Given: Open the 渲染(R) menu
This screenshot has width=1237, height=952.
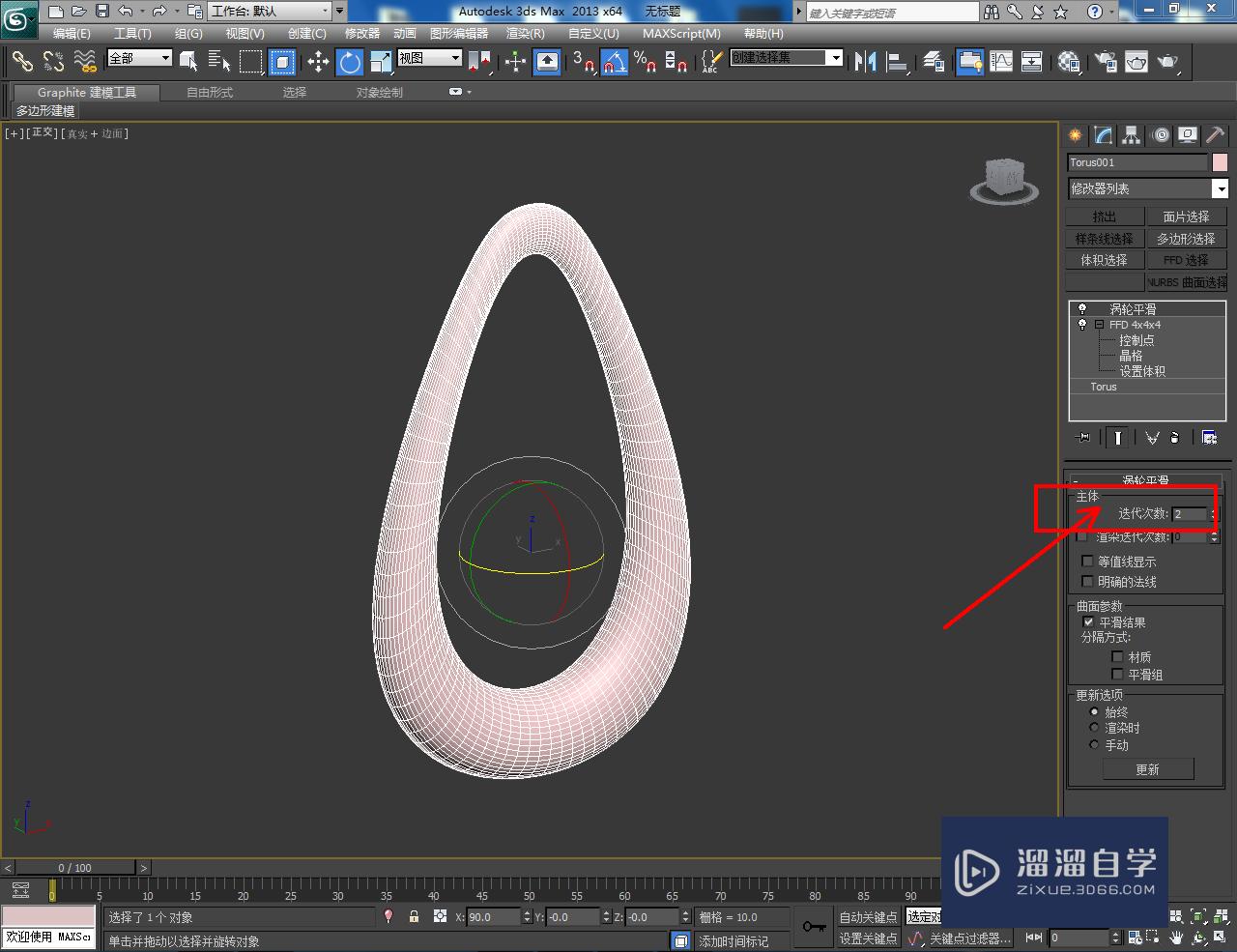Looking at the screenshot, I should [x=525, y=34].
